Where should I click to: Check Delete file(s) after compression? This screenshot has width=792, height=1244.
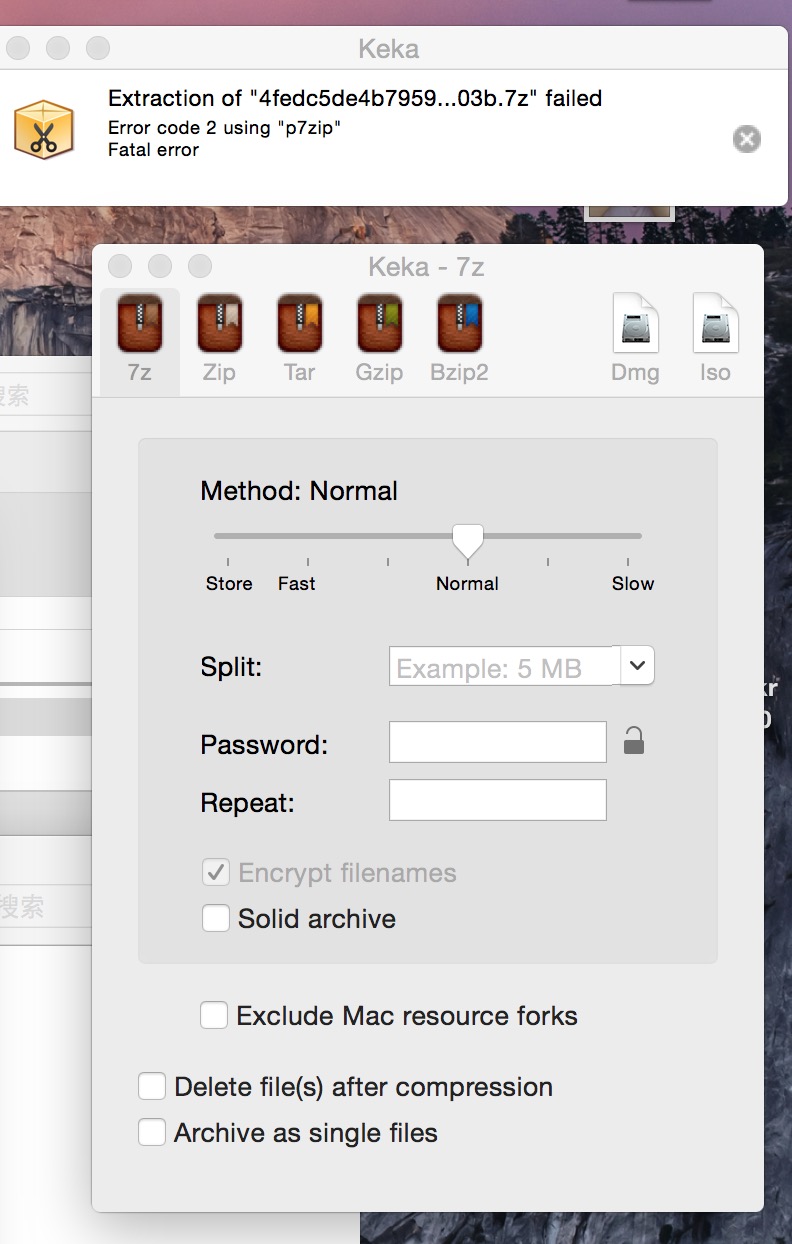[152, 1087]
